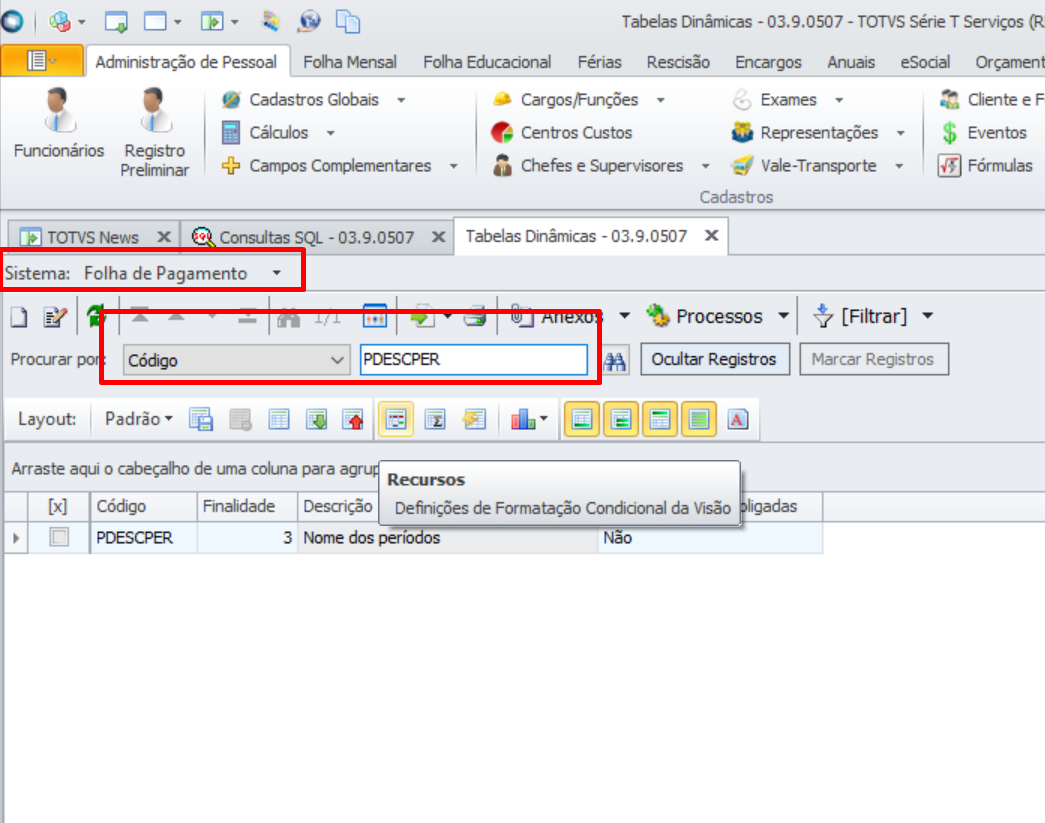Expand the Processos dropdown arrow

click(784, 316)
